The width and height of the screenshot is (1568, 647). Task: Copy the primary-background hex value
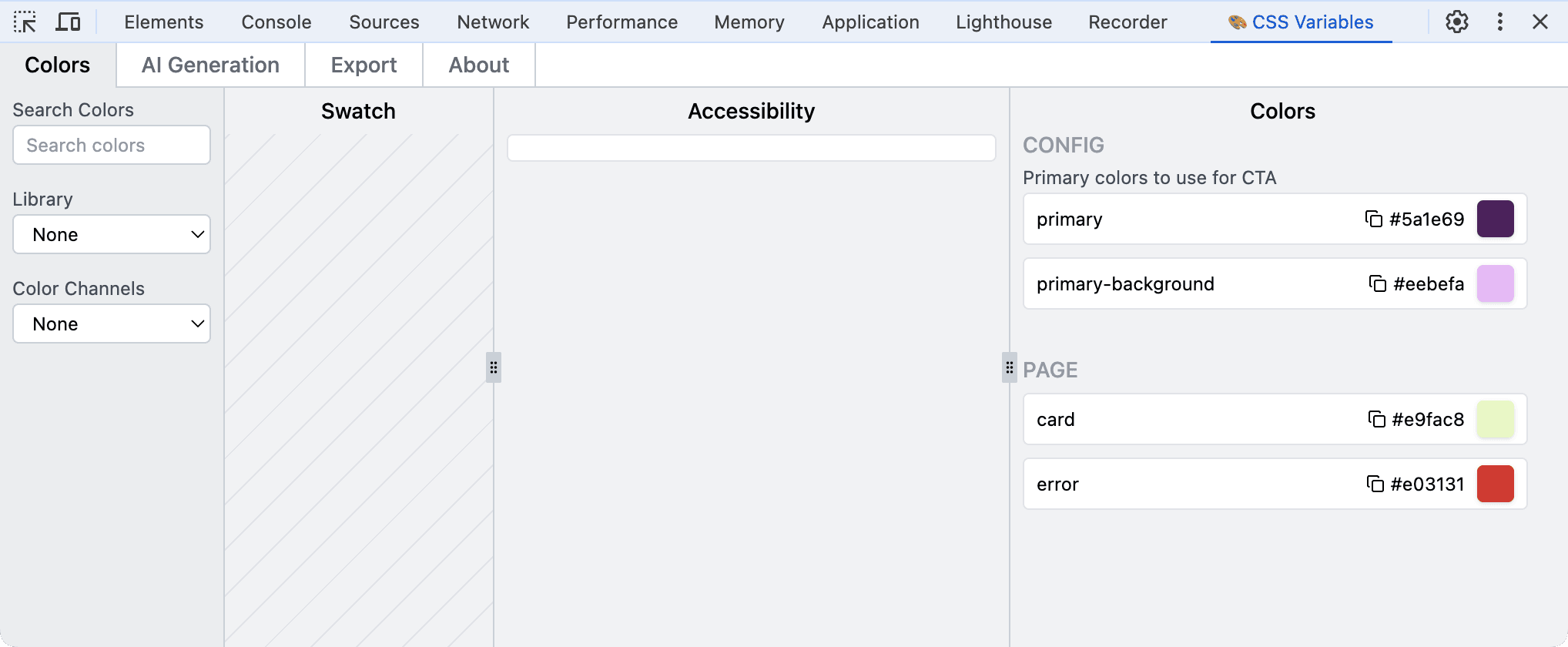click(1377, 283)
